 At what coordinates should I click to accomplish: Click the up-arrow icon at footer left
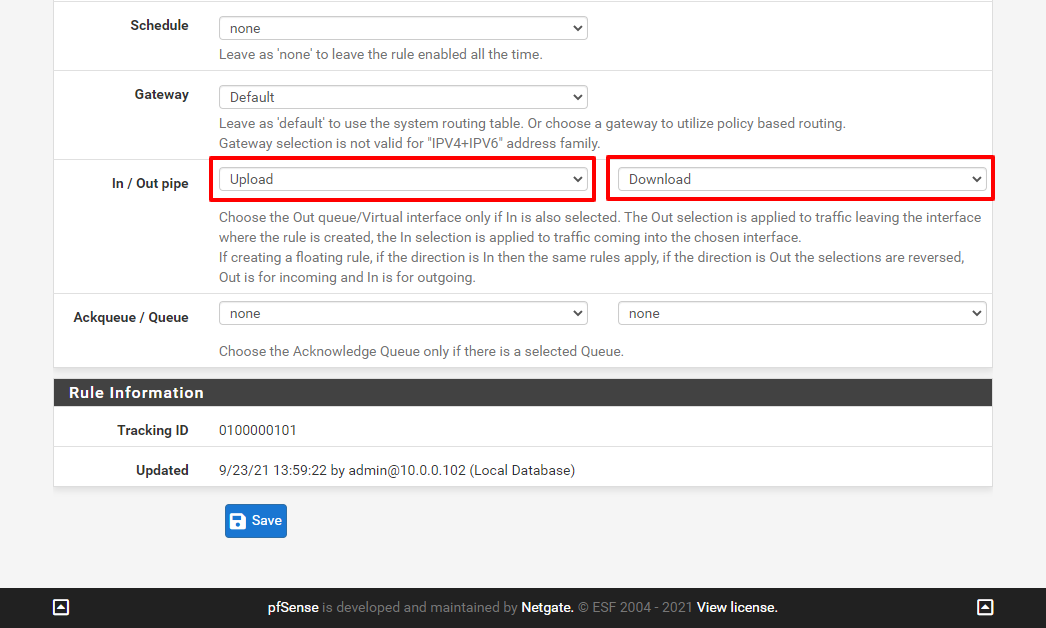coord(61,607)
